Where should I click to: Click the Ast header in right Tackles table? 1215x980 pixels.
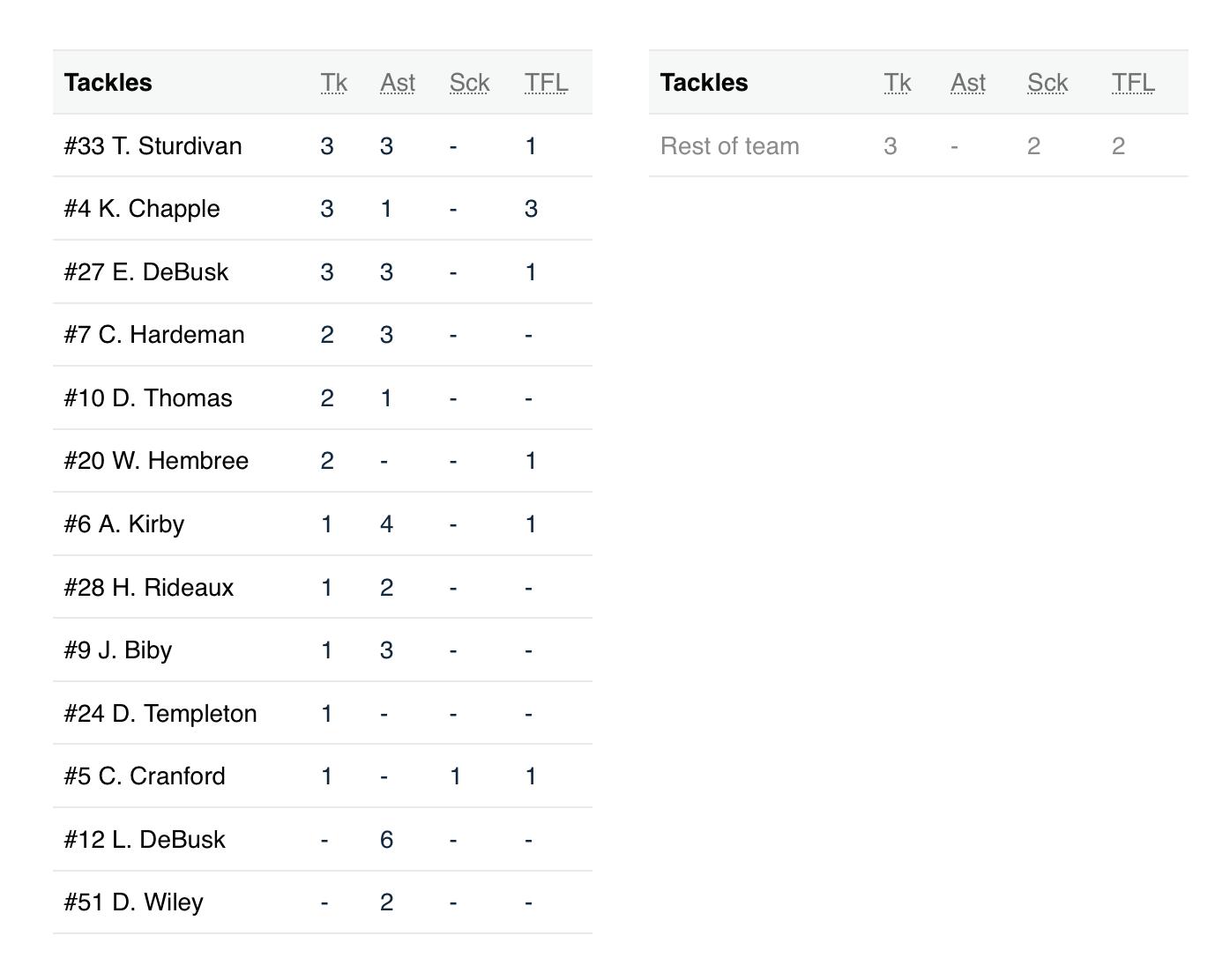pyautogui.click(x=967, y=83)
